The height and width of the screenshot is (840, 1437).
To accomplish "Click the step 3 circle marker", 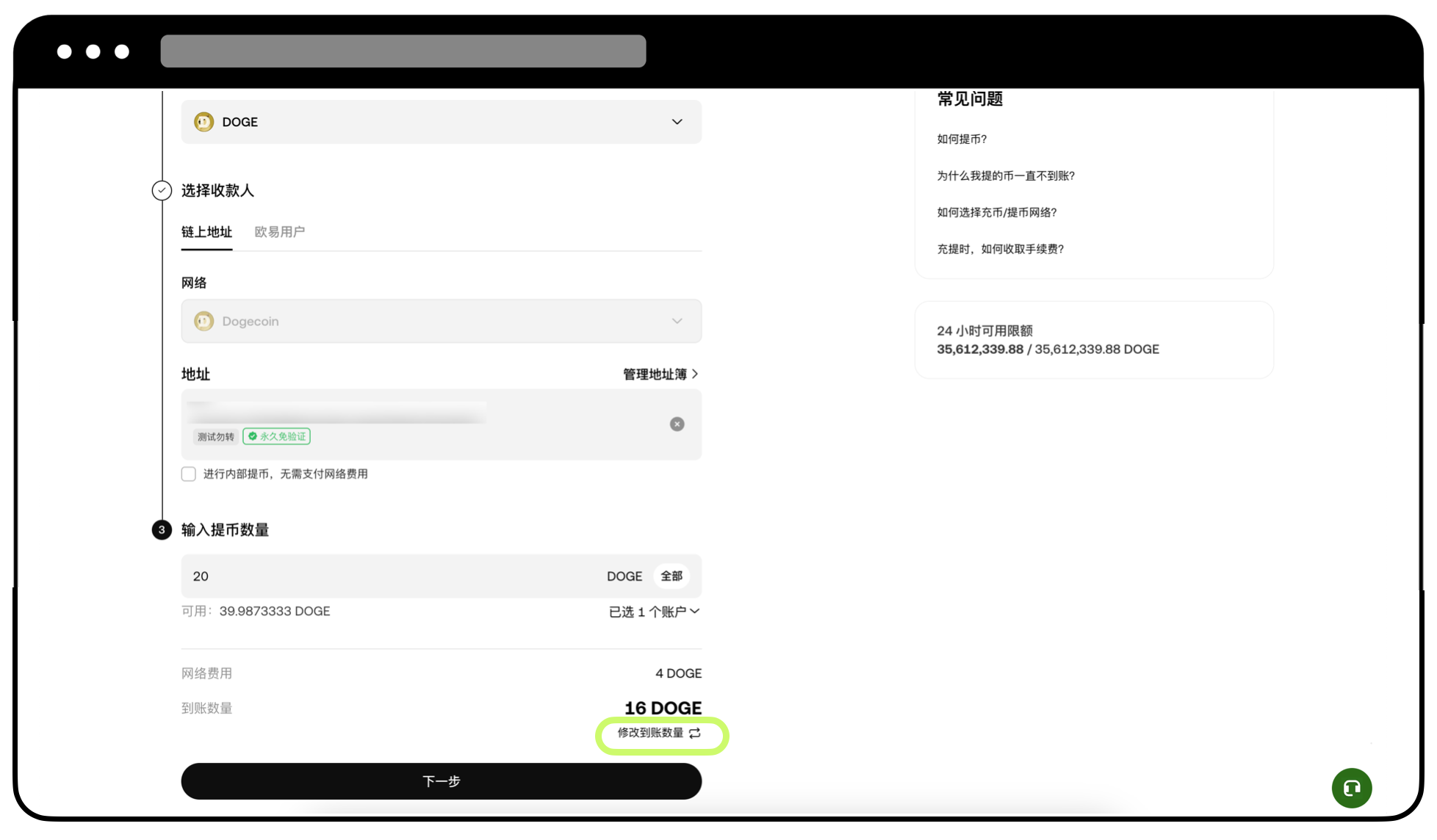I will (162, 529).
